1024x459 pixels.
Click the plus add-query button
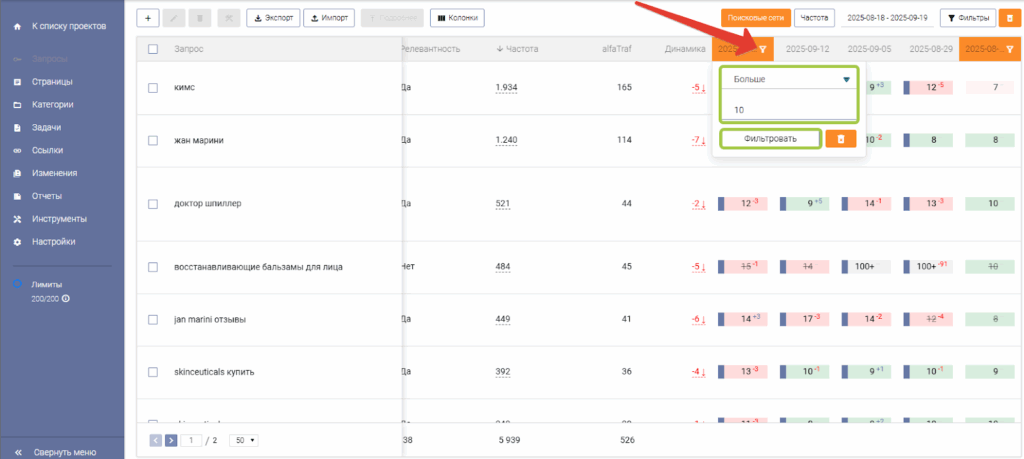[x=148, y=18]
